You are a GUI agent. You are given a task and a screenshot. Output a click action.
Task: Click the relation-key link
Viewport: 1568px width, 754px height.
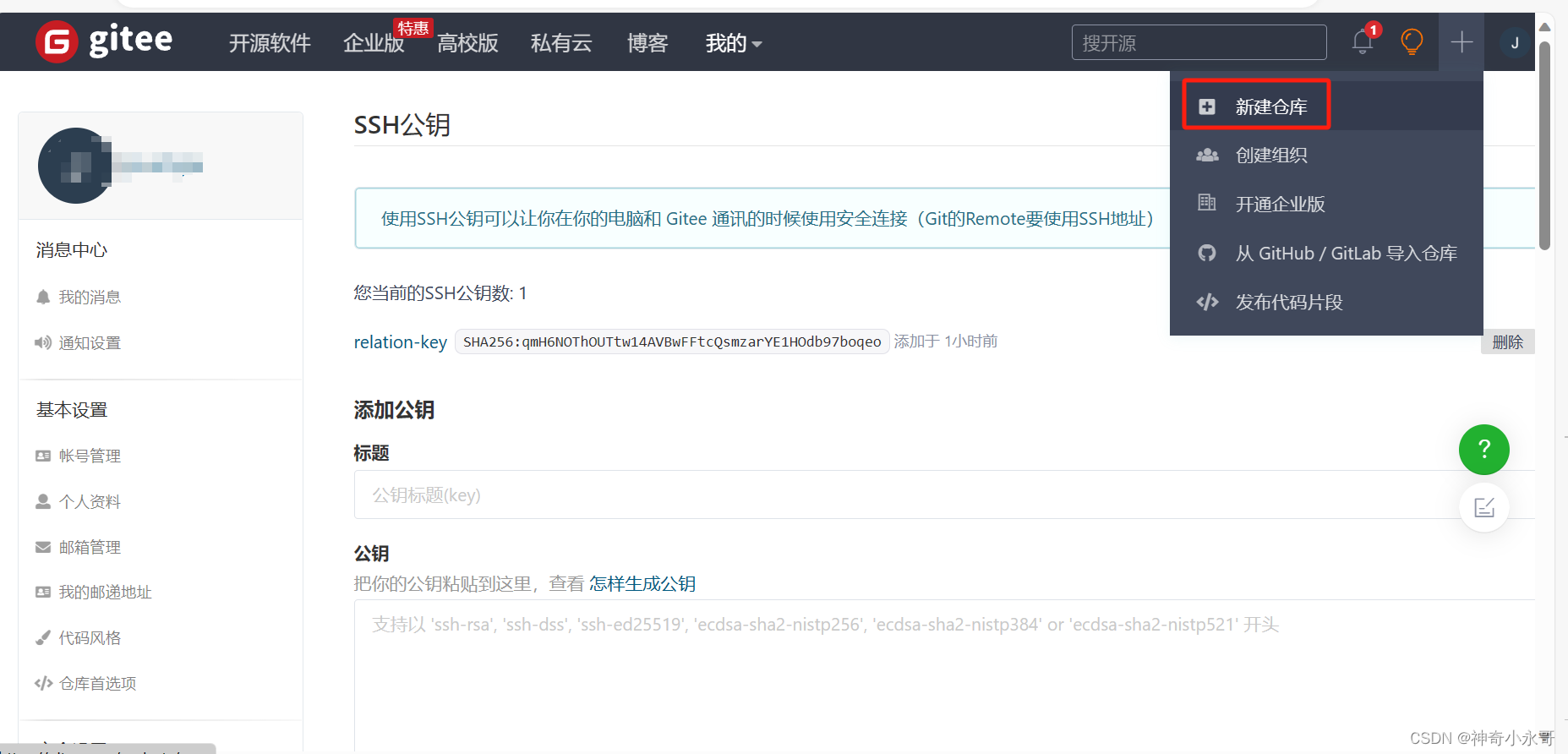(x=400, y=341)
